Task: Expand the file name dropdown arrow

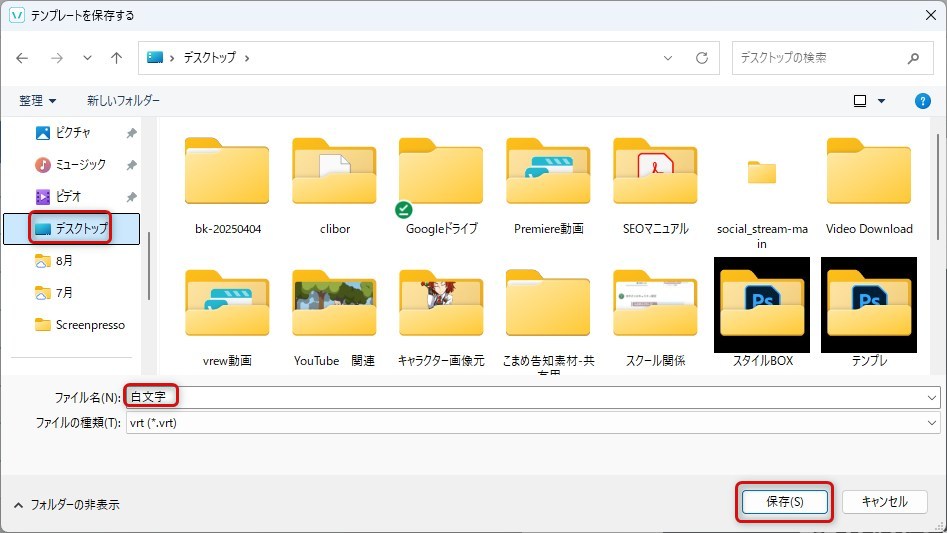Action: click(932, 398)
